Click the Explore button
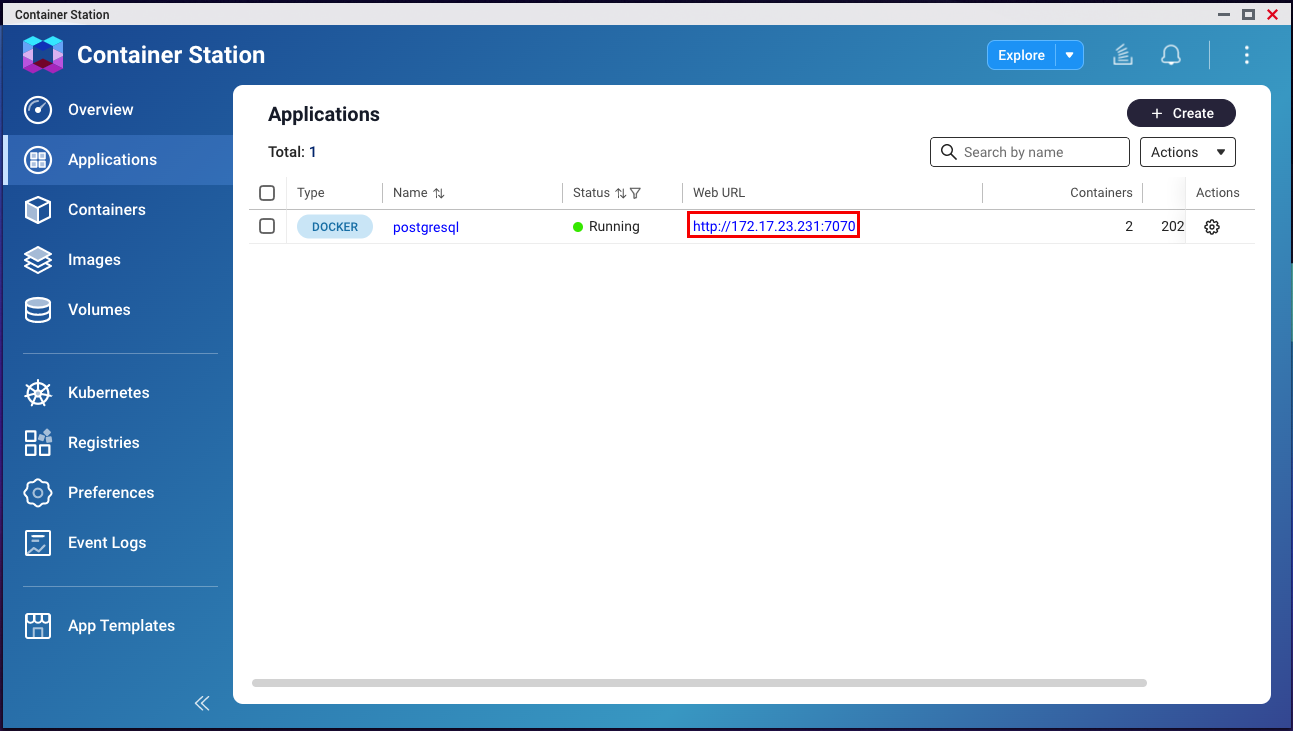1293x731 pixels. (1021, 55)
